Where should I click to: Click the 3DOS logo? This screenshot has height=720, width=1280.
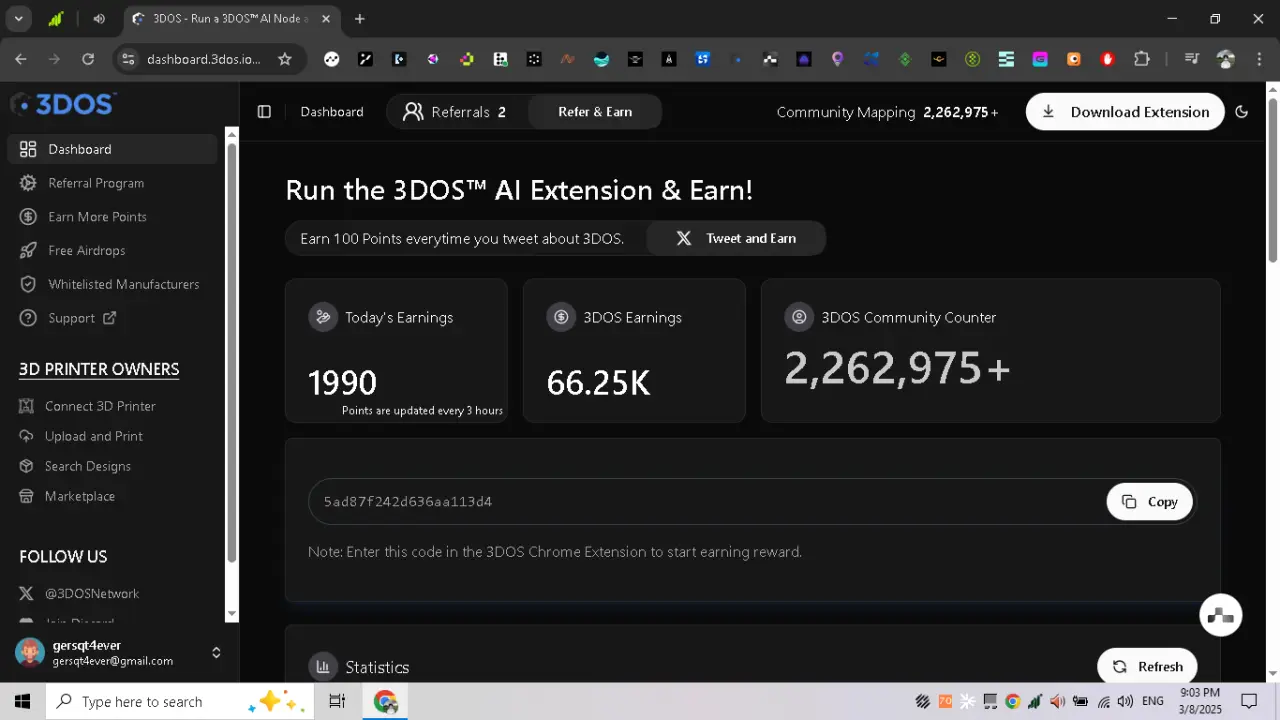[x=64, y=104]
